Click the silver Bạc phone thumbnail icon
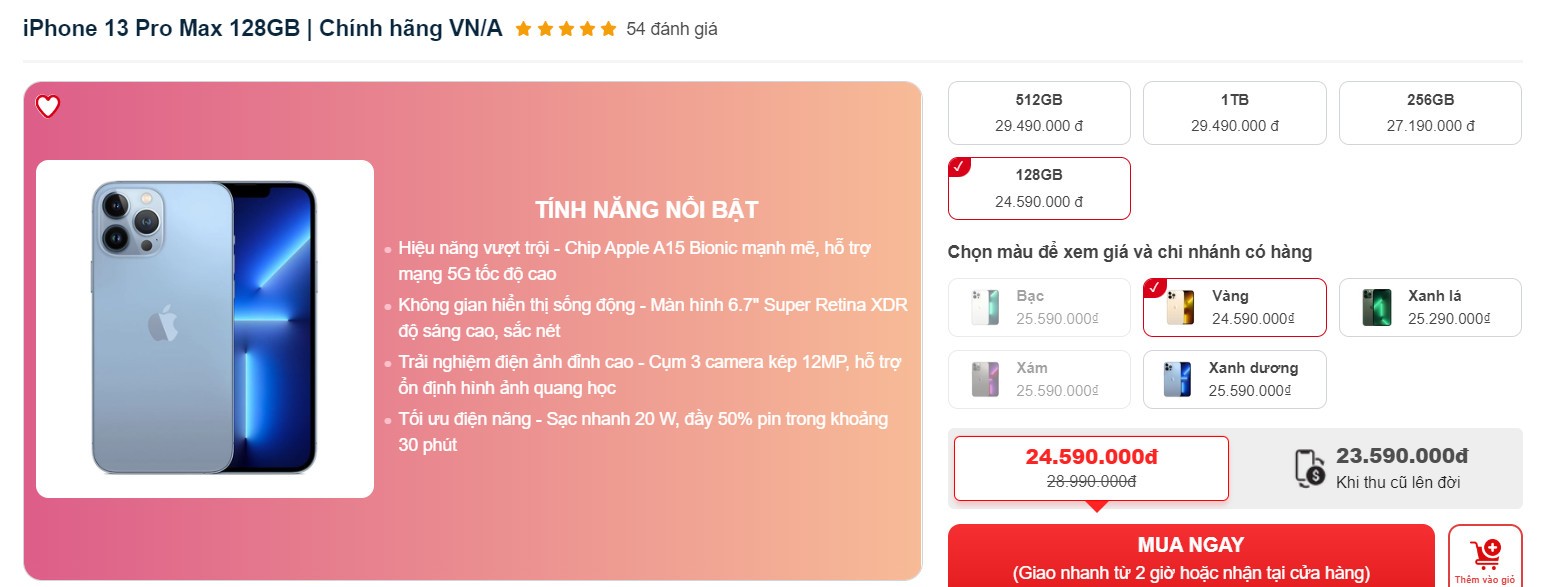 point(985,307)
